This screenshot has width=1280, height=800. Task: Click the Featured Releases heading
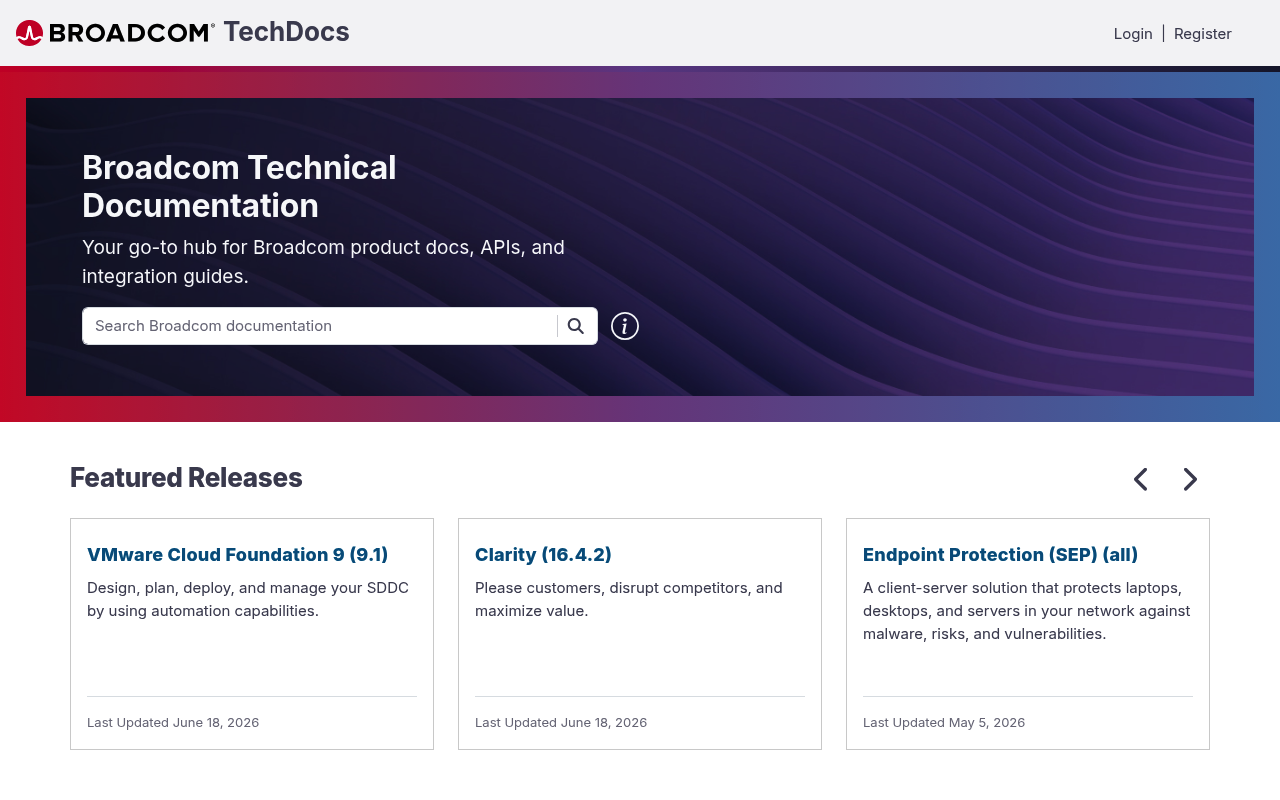186,478
